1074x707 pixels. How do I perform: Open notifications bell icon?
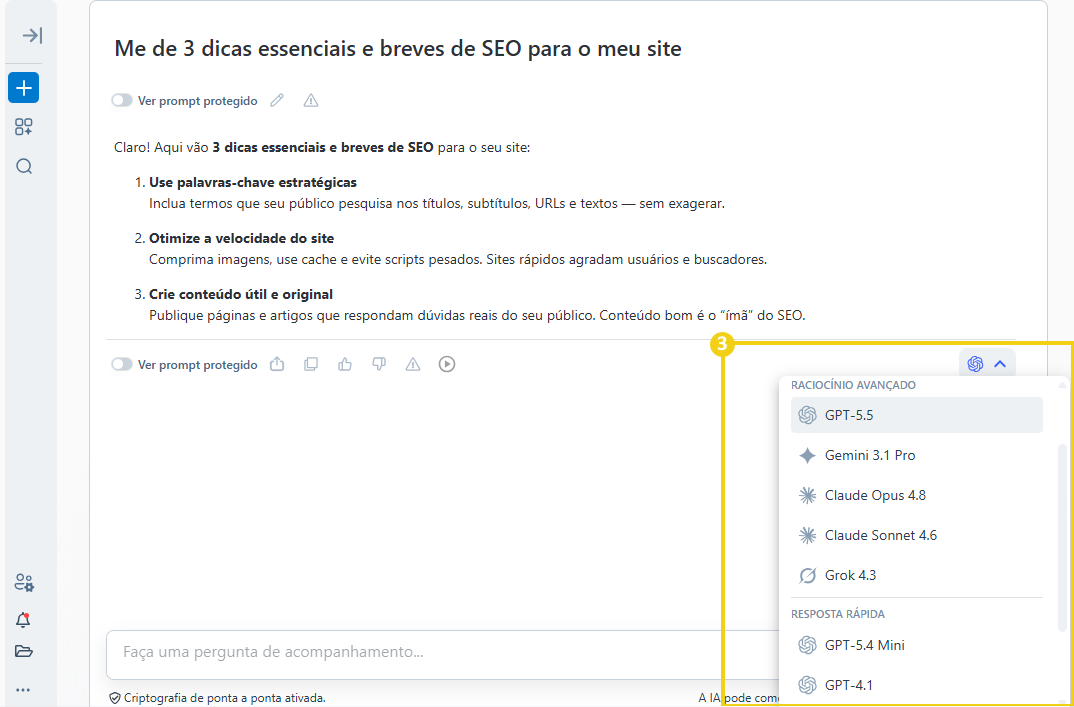point(23,620)
